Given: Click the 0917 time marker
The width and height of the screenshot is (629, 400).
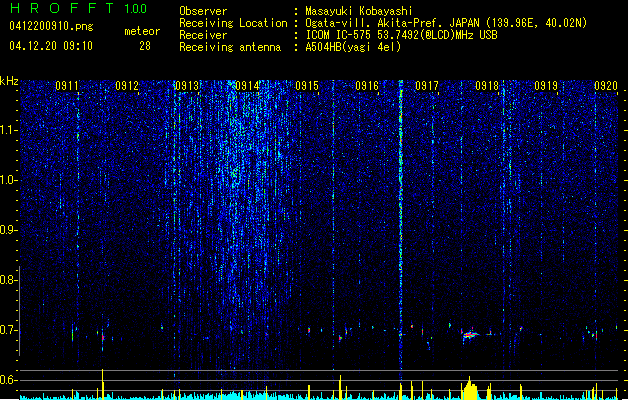Looking at the screenshot, I should (x=427, y=86).
